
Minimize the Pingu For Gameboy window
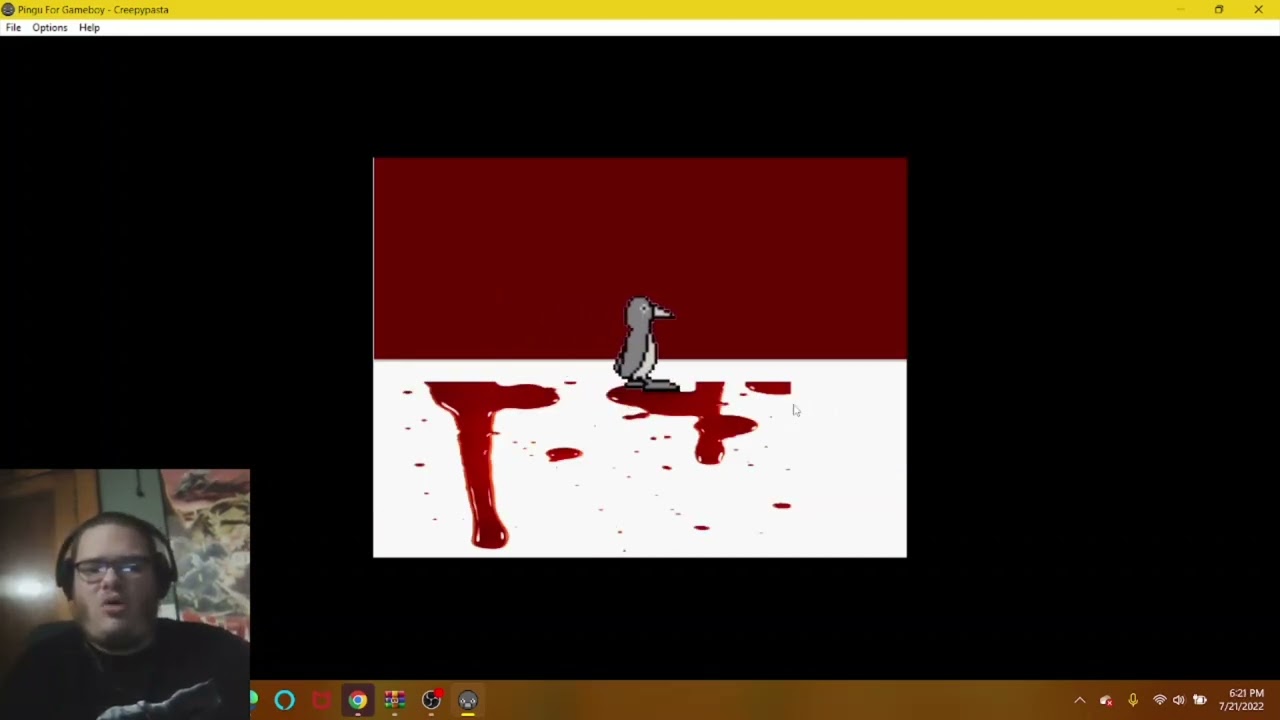1180,9
